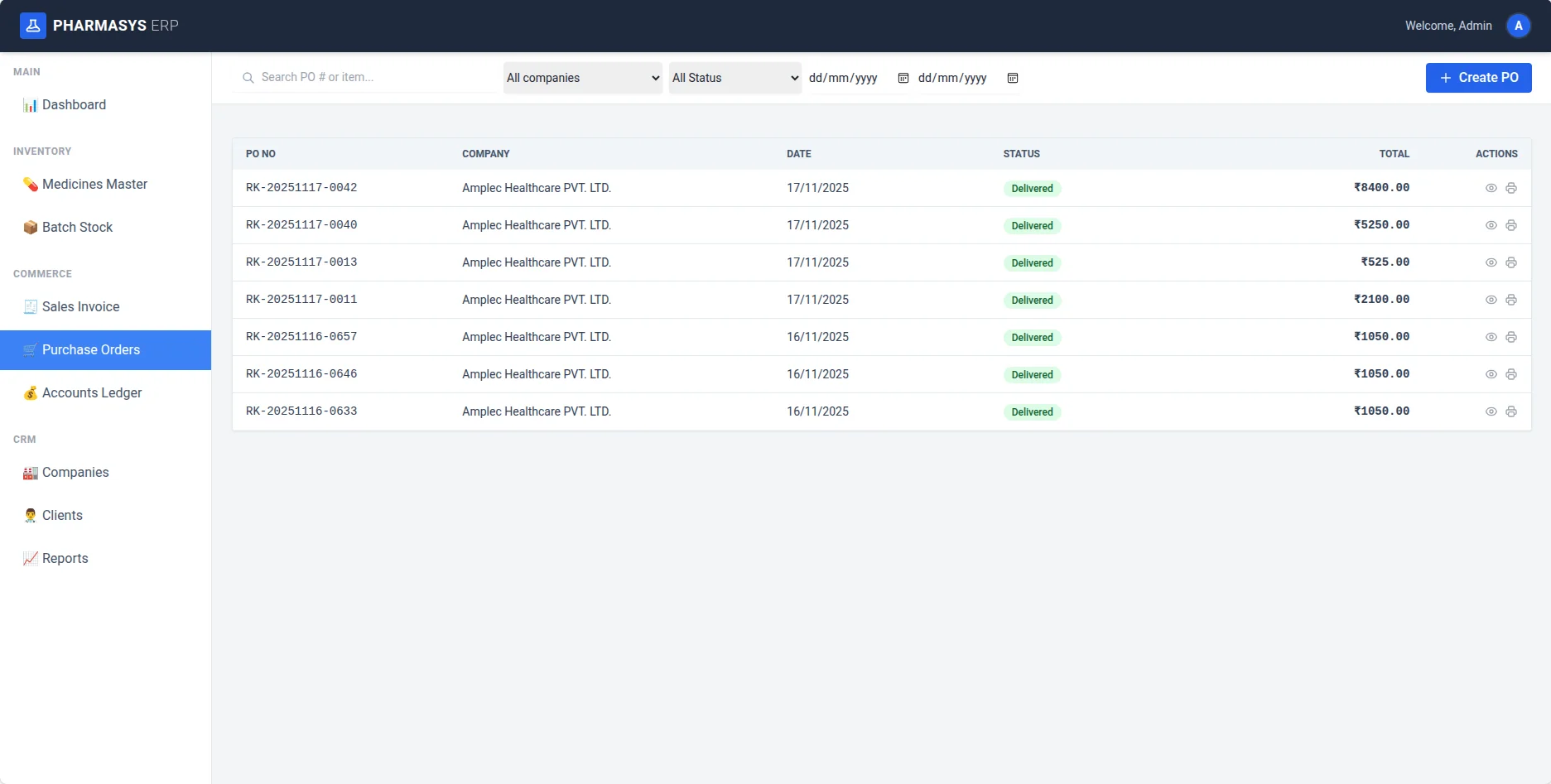Screen dimensions: 1551x784
Task: Print purchase order RK-20251117-0011
Action: click(x=1511, y=300)
